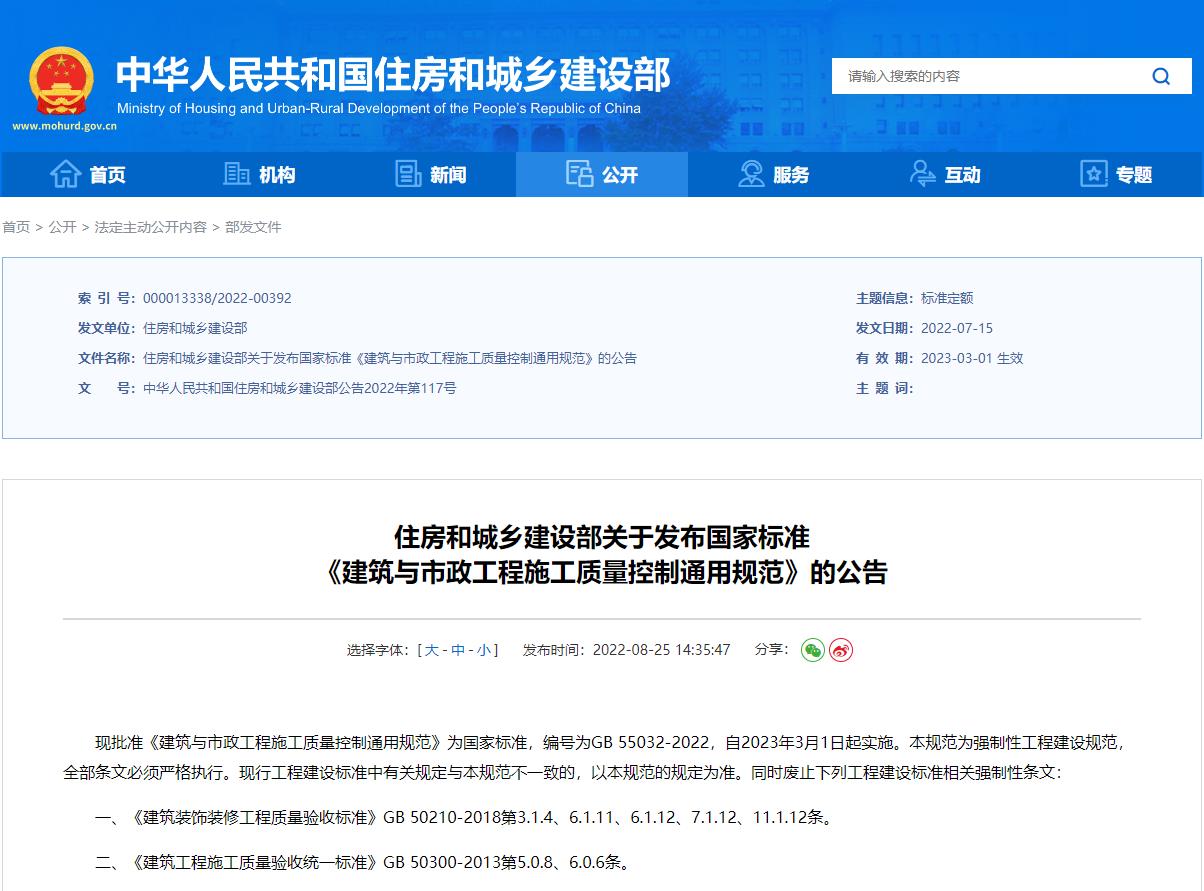Focus the search input field
Screen dimensions: 1204x891
click(x=985, y=76)
